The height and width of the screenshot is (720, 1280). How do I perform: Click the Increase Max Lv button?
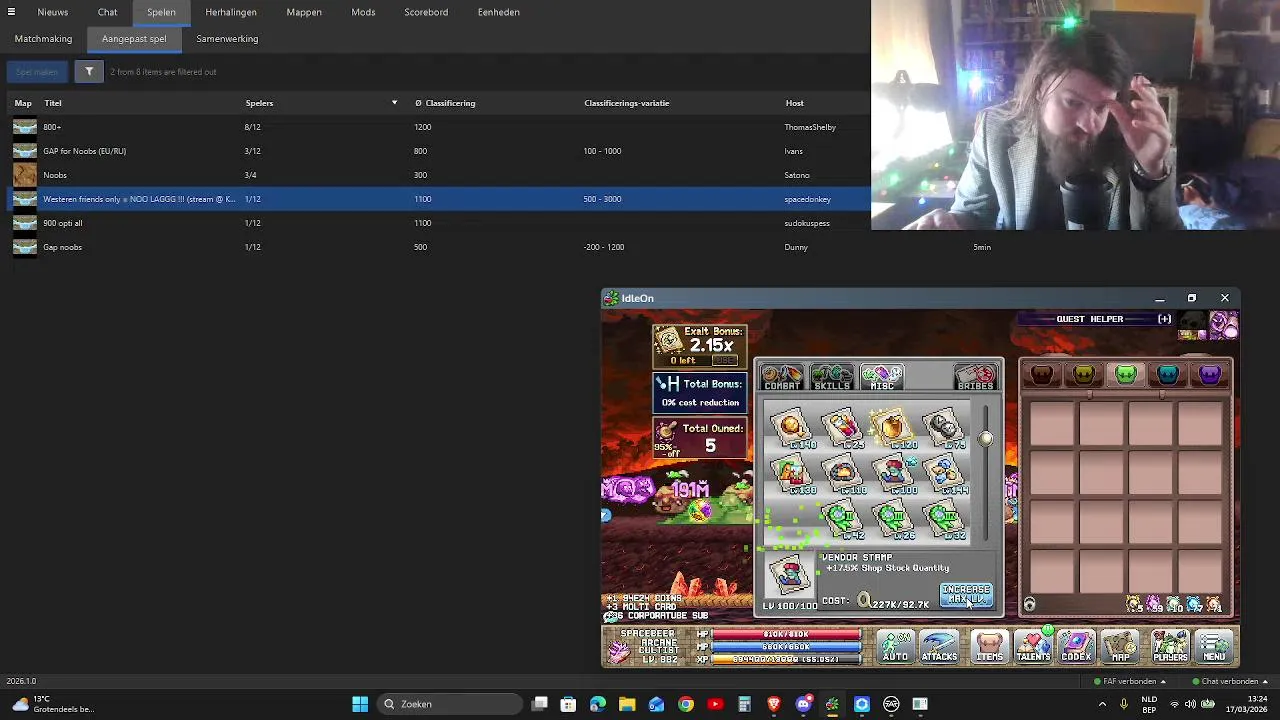[x=966, y=595]
